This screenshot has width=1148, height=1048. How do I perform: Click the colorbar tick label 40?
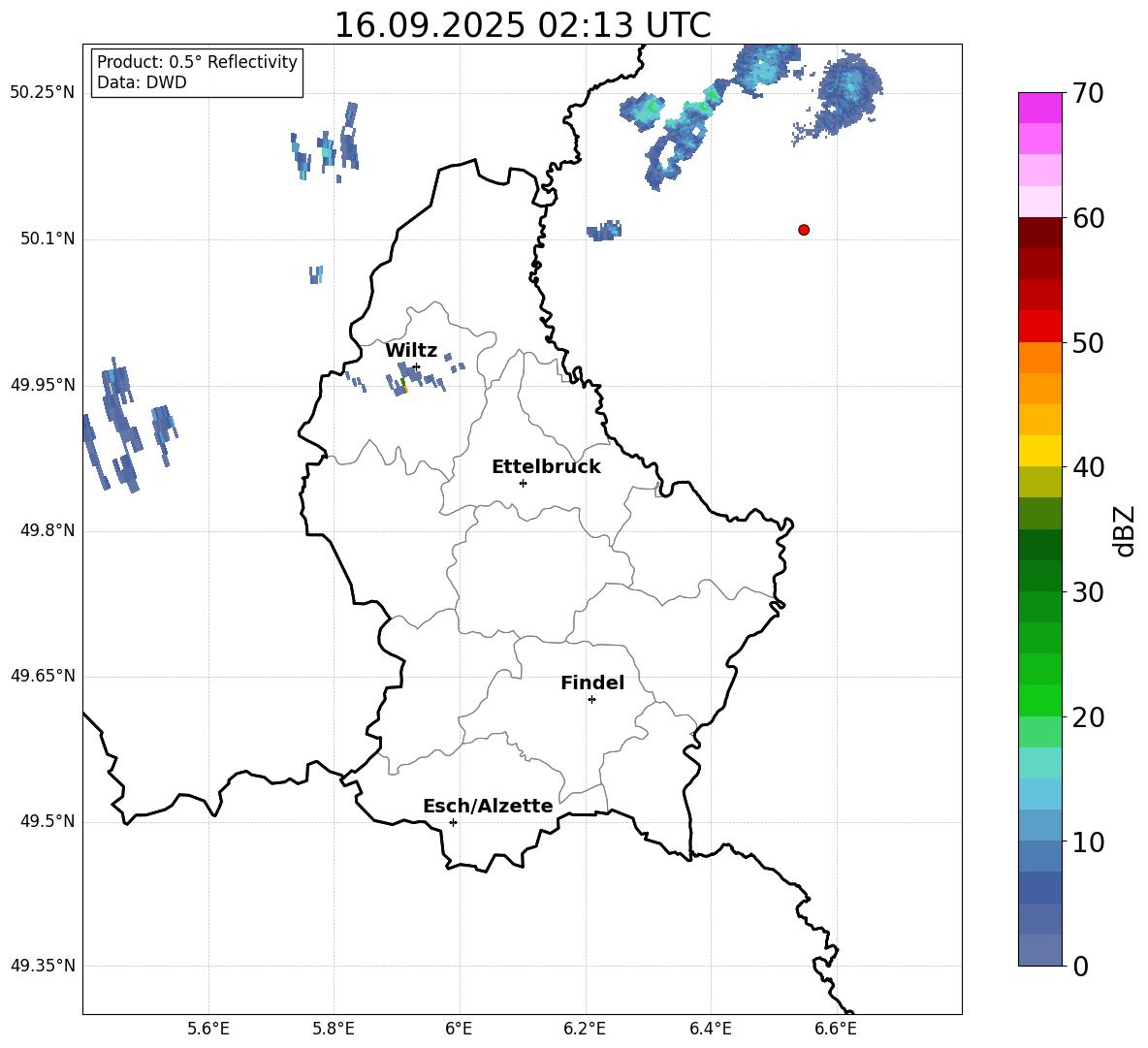click(1088, 467)
